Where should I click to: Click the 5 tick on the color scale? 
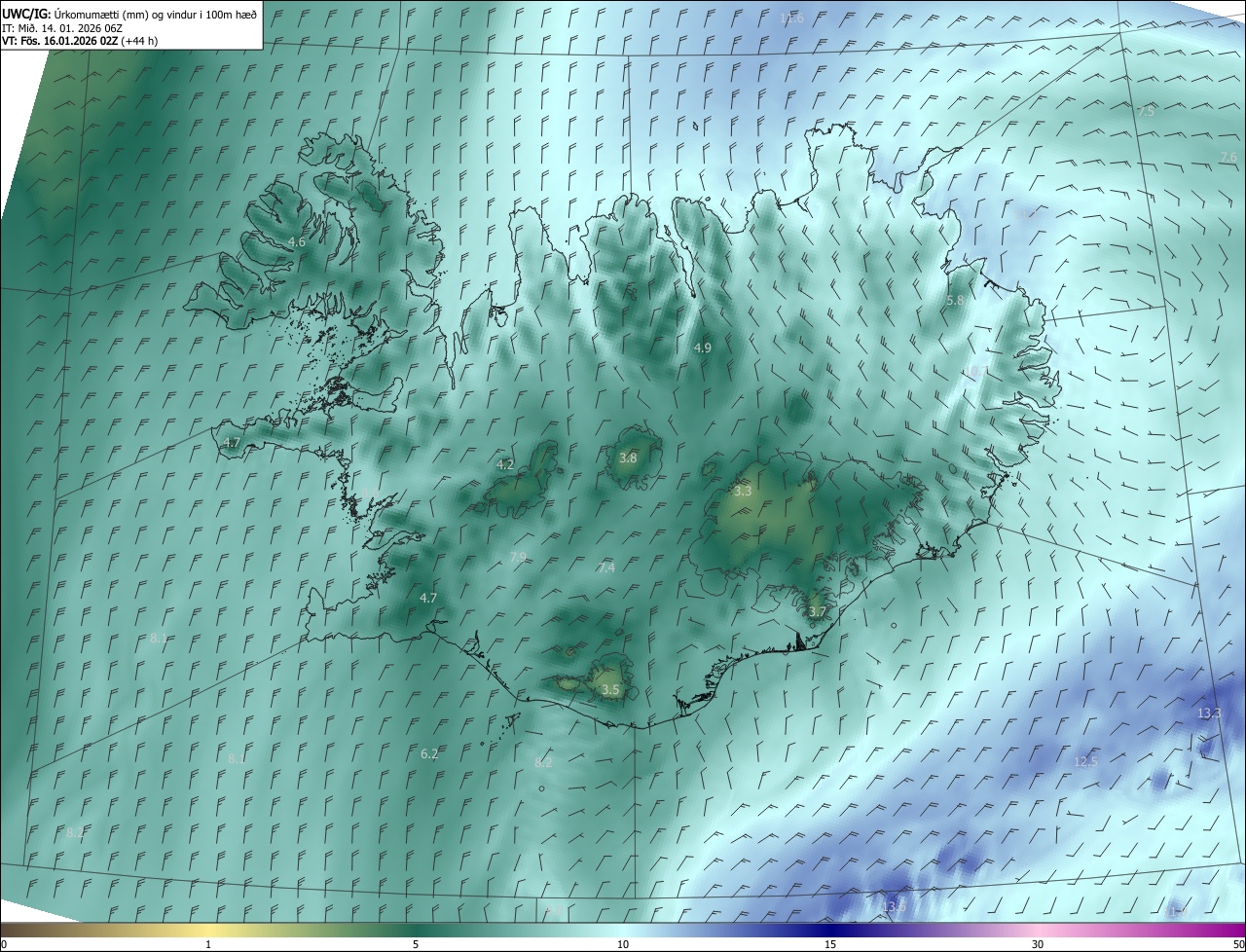(416, 944)
